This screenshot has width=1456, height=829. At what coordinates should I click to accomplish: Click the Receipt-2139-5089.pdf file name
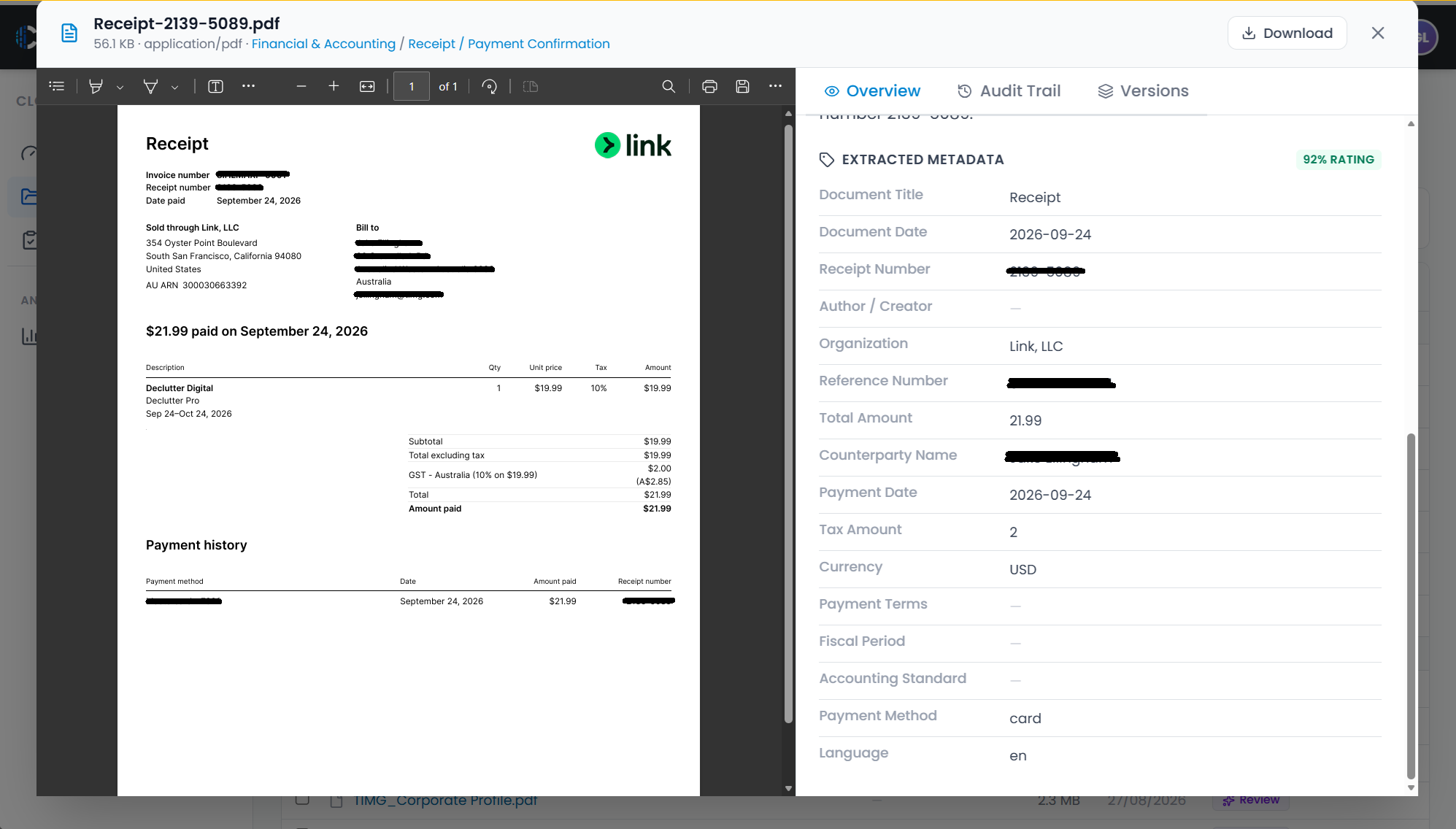(186, 23)
